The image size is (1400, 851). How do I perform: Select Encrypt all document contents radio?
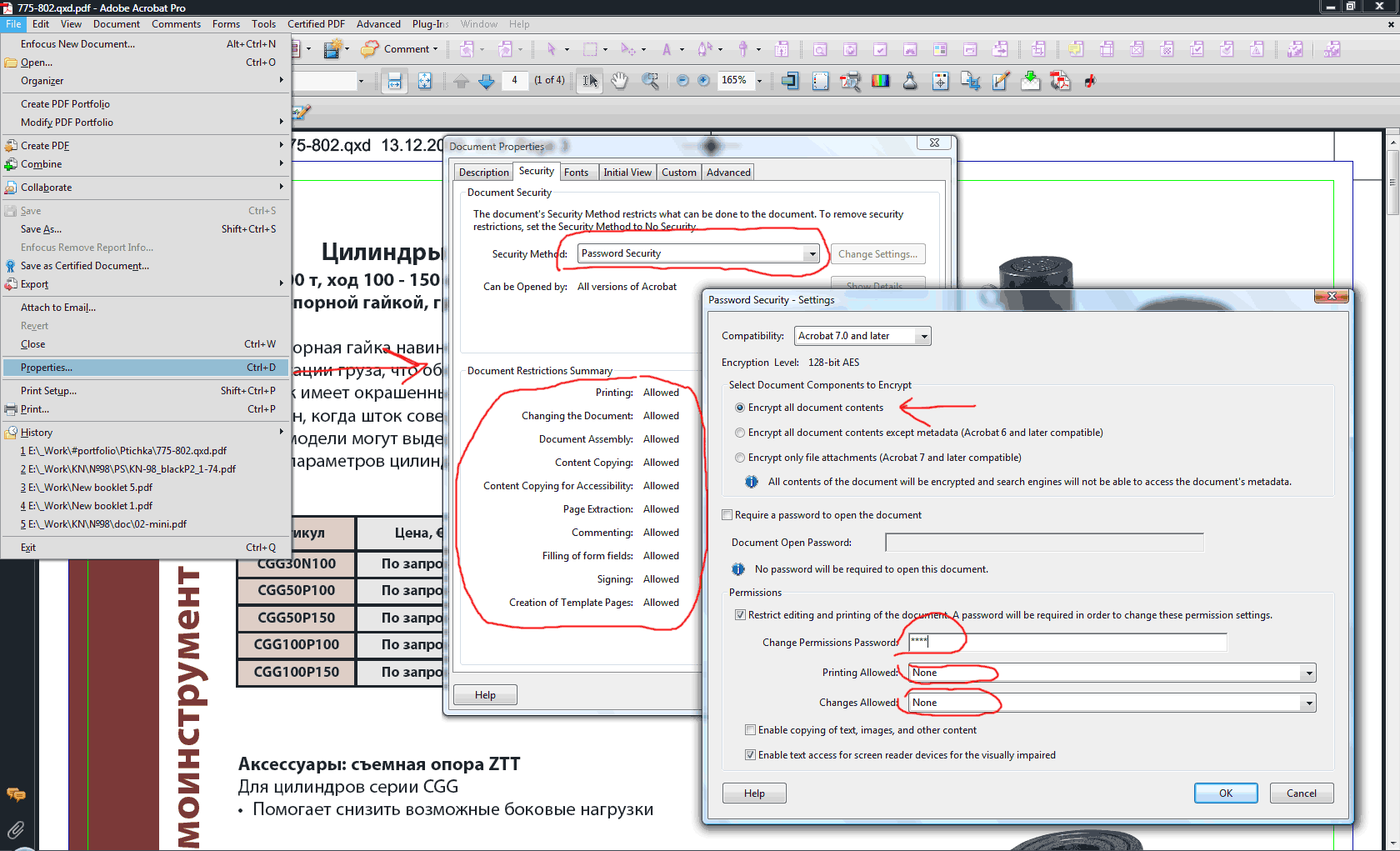click(740, 408)
